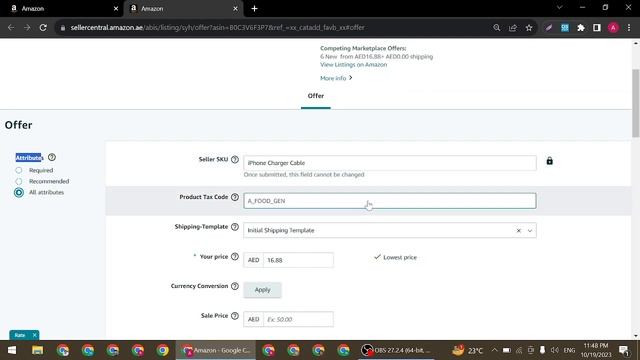Click the blue extension icon in toolbar
This screenshot has width=640, height=360.
[565, 28]
